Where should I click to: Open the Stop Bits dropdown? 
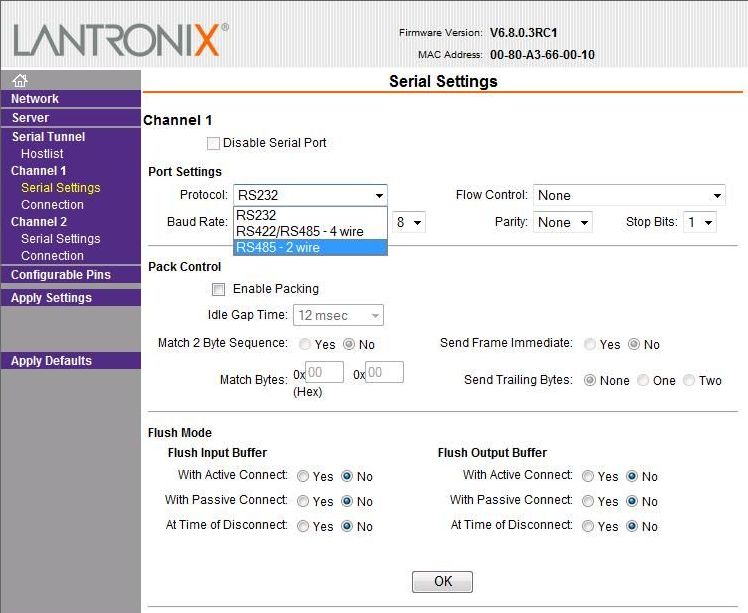coord(700,222)
